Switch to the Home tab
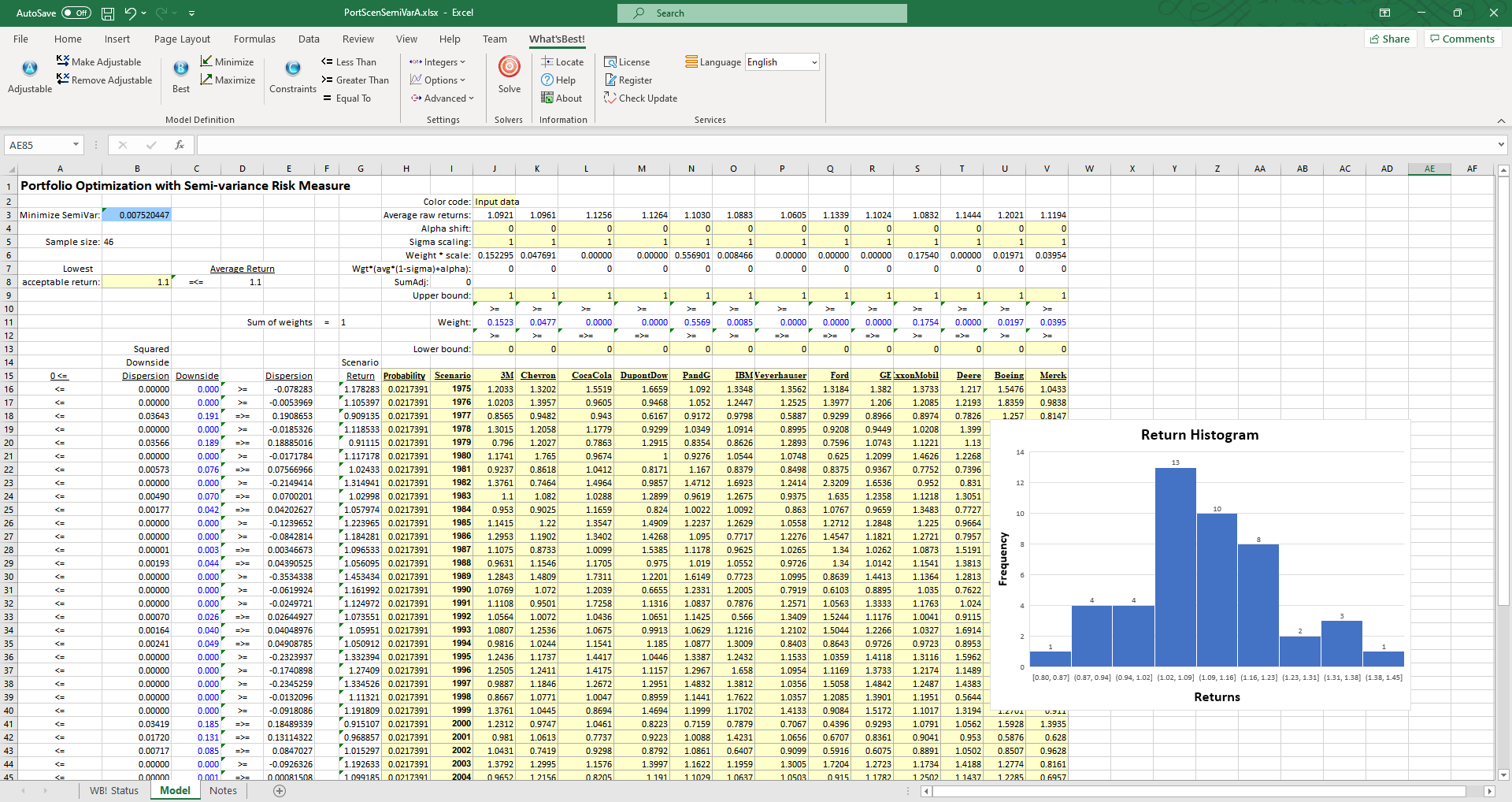Image resolution: width=1512 pixels, height=802 pixels. click(x=68, y=39)
